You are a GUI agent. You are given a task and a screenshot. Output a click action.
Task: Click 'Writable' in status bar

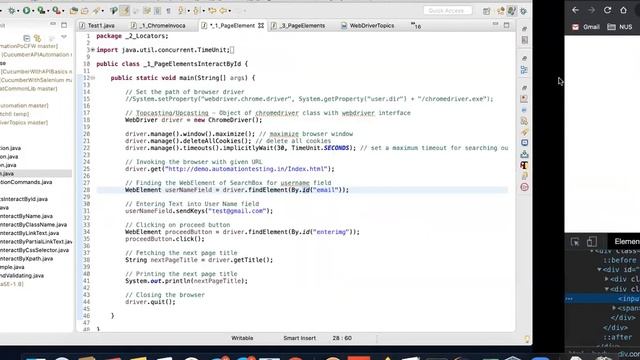click(x=242, y=338)
